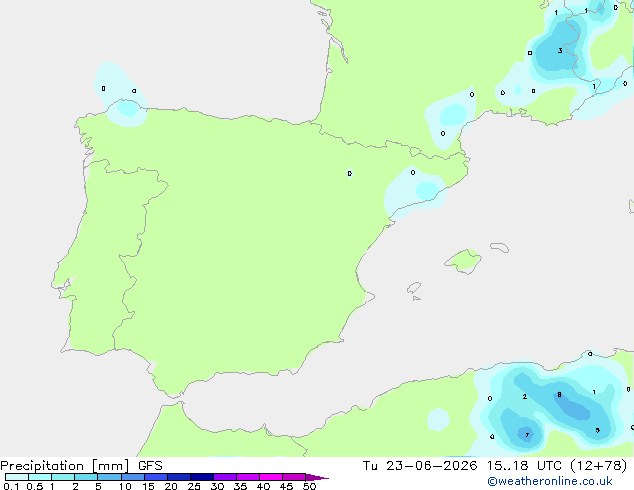Click the '2' precipitation value in Algeria
This screenshot has width=634, height=490.
click(x=524, y=397)
